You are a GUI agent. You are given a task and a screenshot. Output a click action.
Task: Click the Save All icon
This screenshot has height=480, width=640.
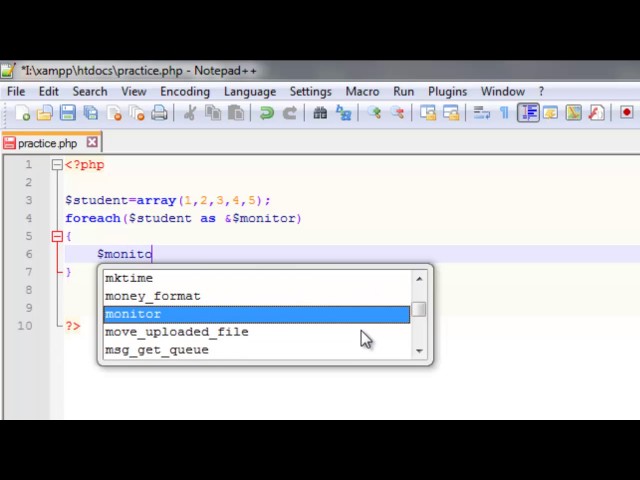(91, 113)
